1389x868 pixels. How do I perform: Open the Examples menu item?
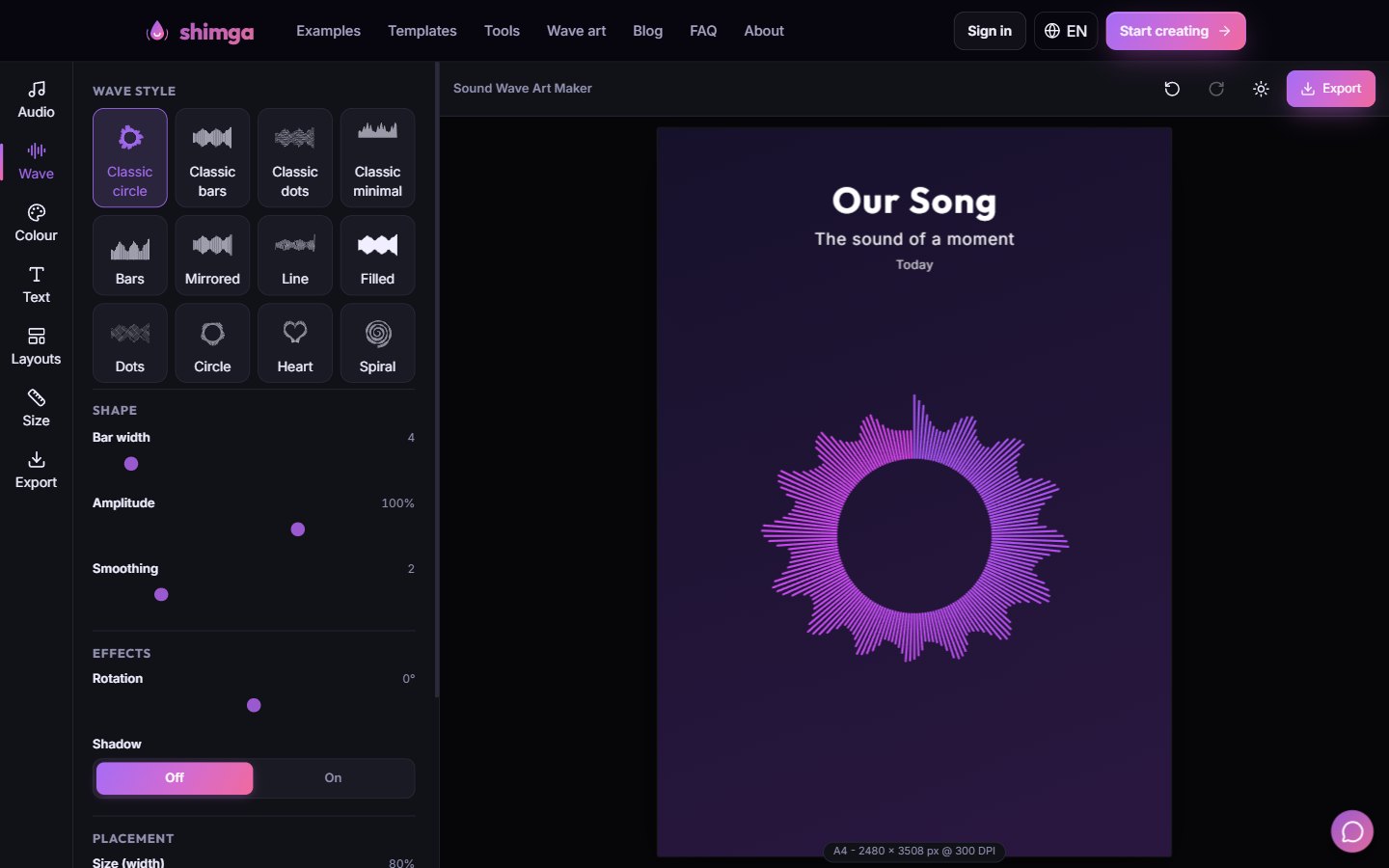click(328, 31)
